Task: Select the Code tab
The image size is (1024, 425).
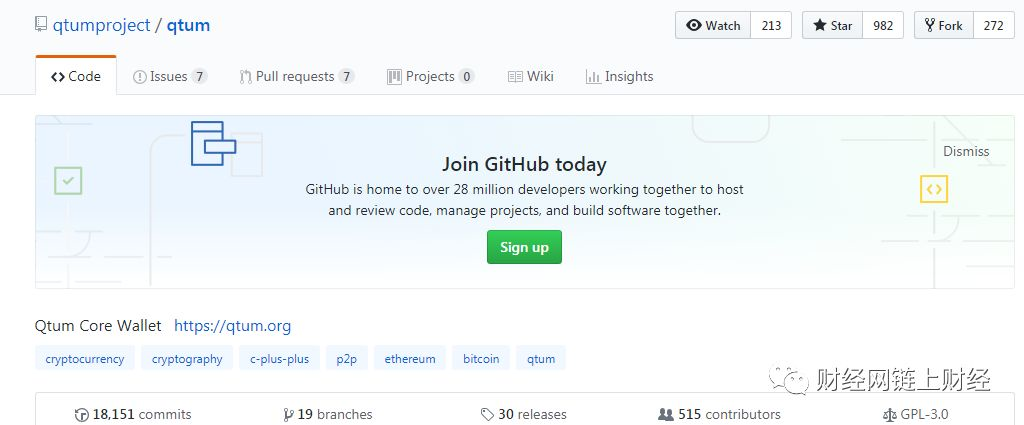Action: click(x=76, y=76)
